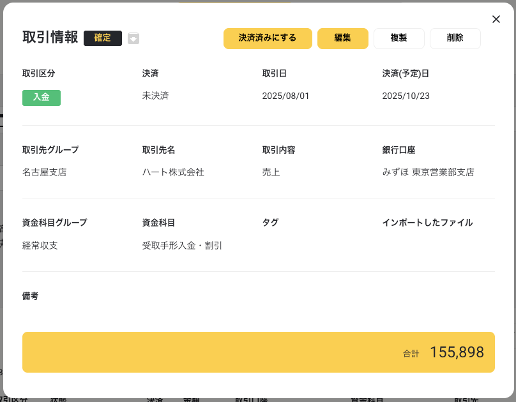Select the total amount 155,898
This screenshot has height=402, width=516.
457,352
